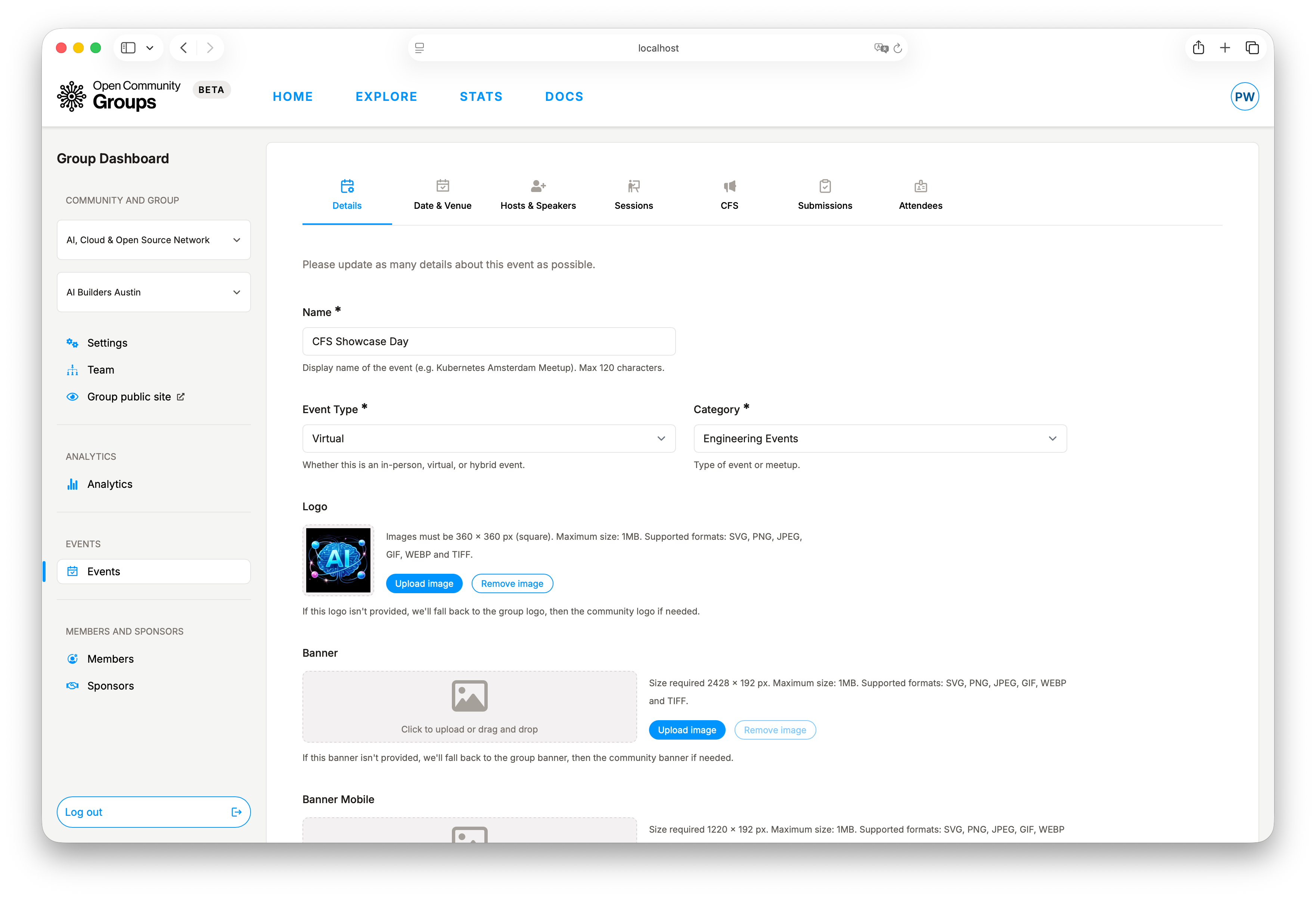Click the Settings gears icon in sidebar
Screen dimensions: 1316x898
point(72,343)
